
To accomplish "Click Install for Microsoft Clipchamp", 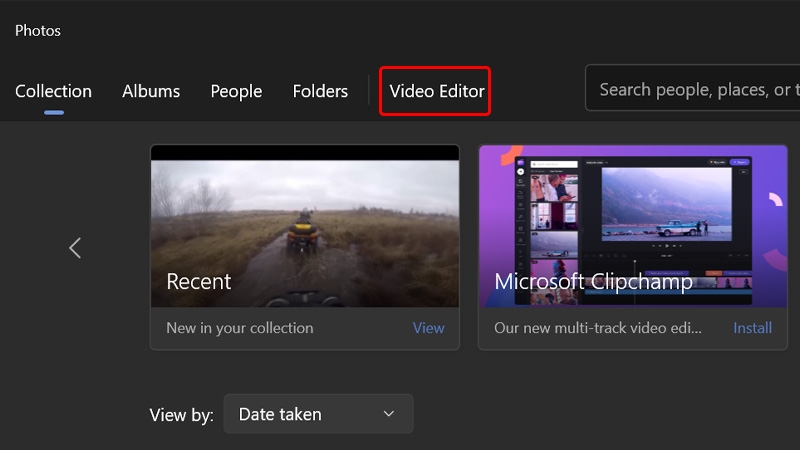I will click(x=753, y=328).
